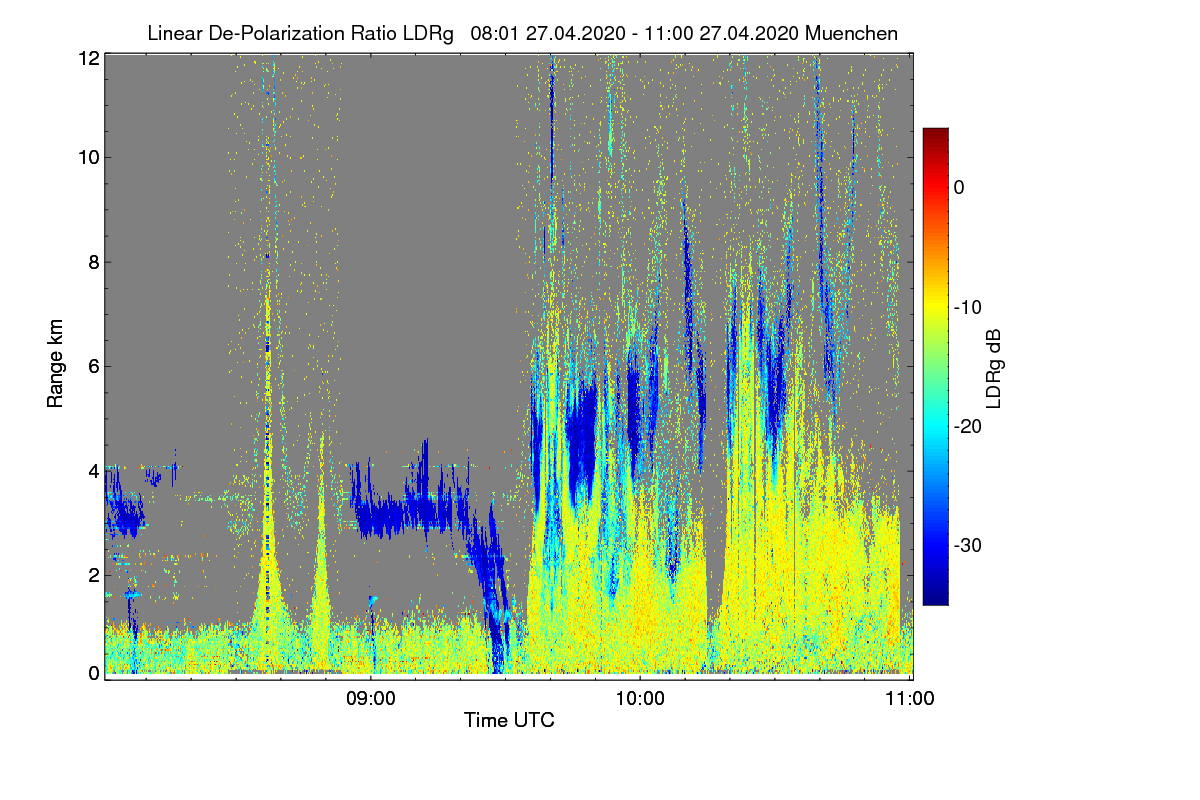The height and width of the screenshot is (800, 1200).
Task: Click the '-20' colorbar scale label
Action: (x=967, y=427)
